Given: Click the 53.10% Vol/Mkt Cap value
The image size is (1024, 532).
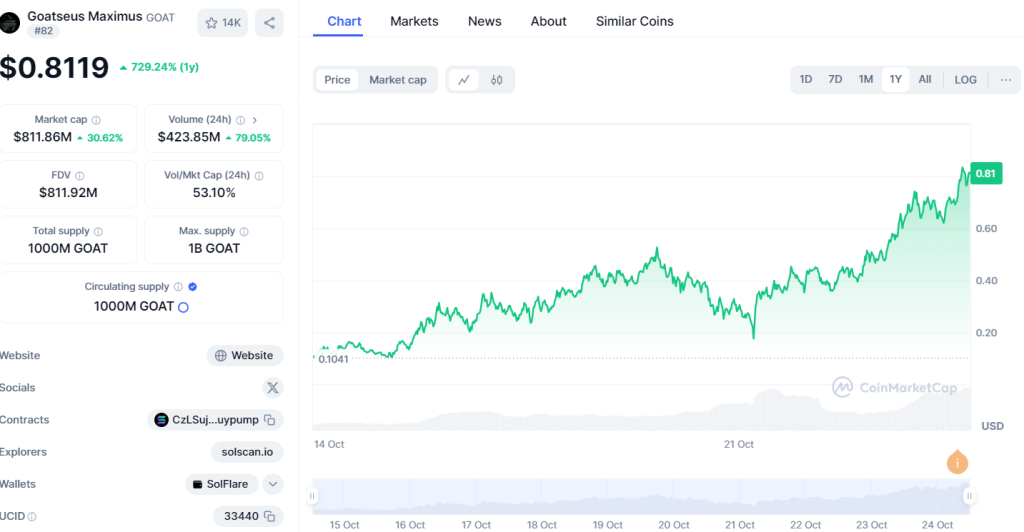Looking at the screenshot, I should [x=214, y=193].
